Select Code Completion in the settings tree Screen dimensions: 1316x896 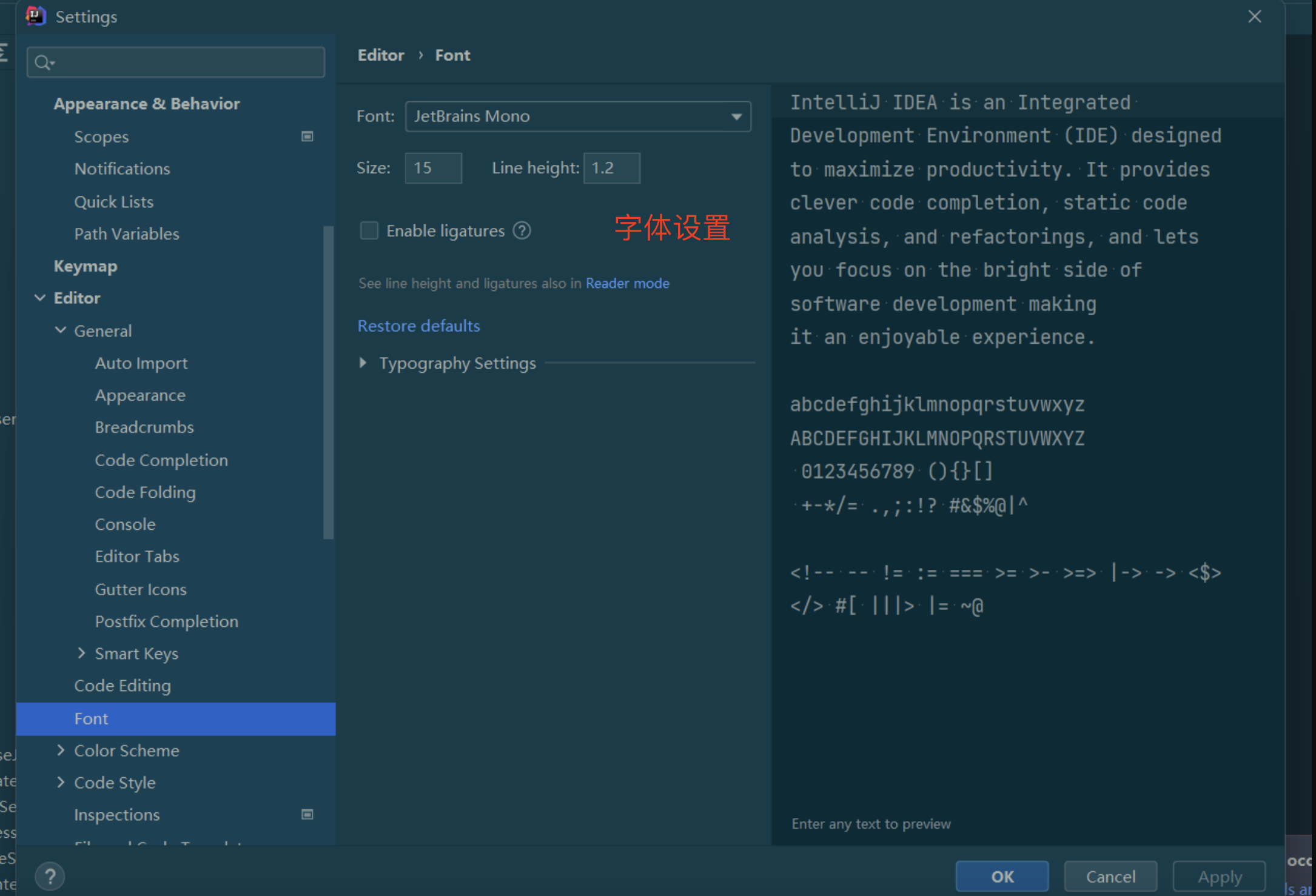(161, 460)
